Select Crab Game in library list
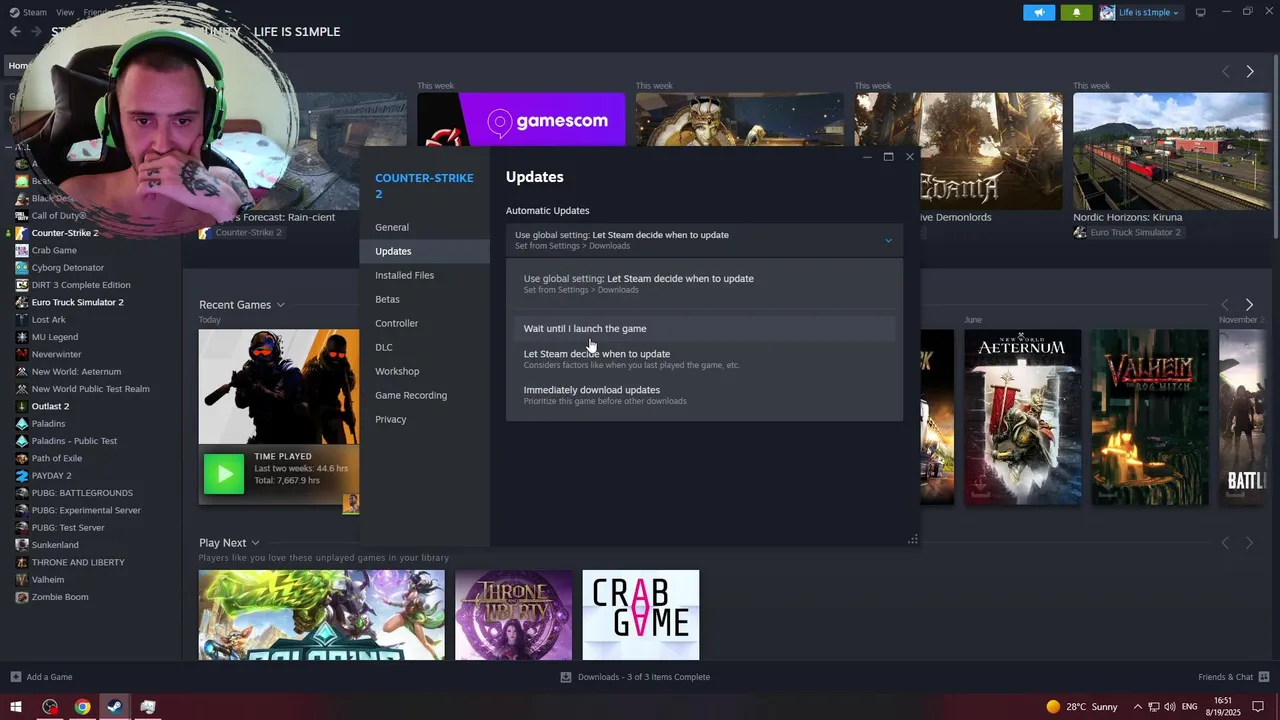This screenshot has height=720, width=1280. coord(54,250)
